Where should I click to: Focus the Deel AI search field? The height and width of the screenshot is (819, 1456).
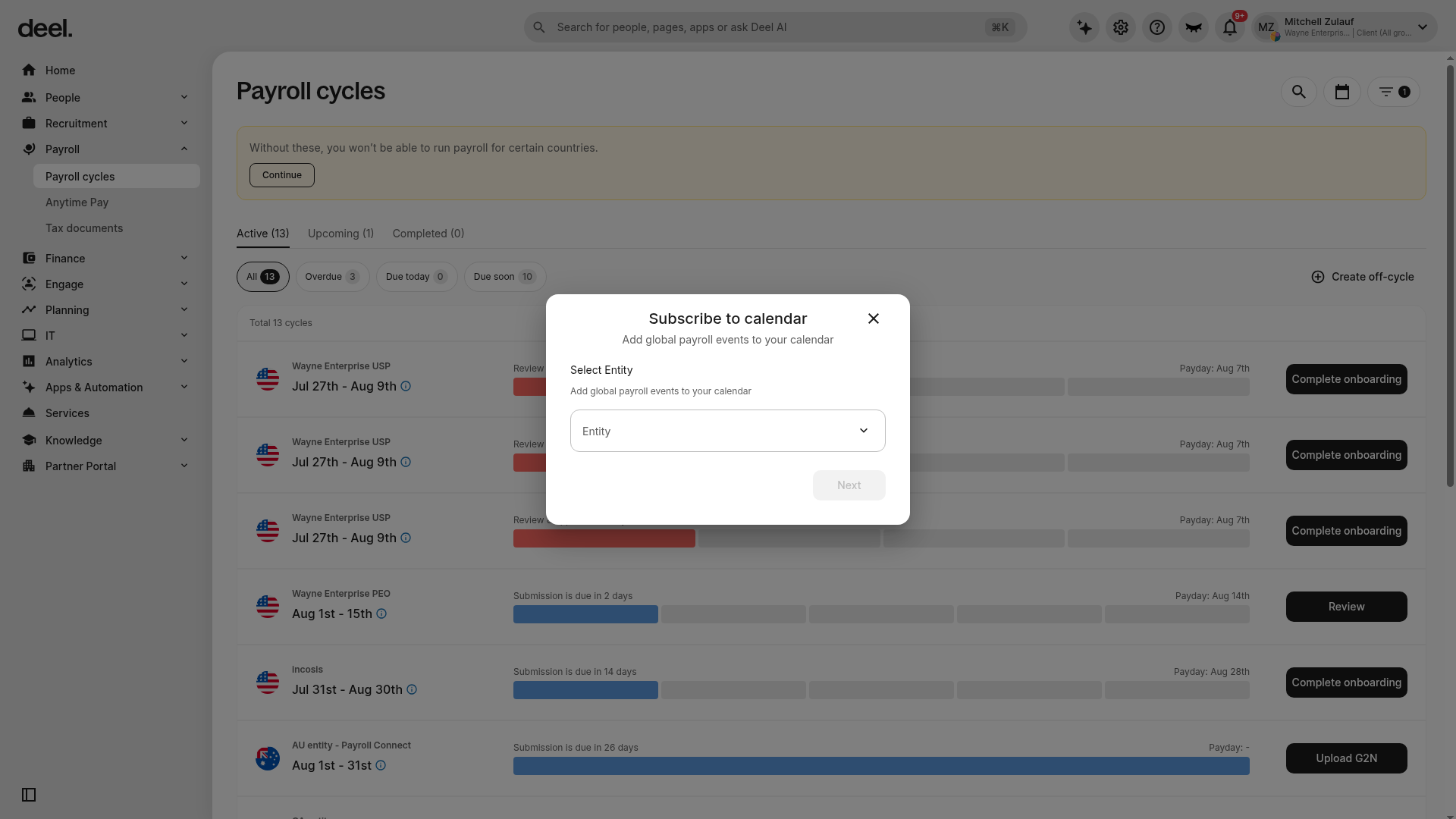[775, 27]
